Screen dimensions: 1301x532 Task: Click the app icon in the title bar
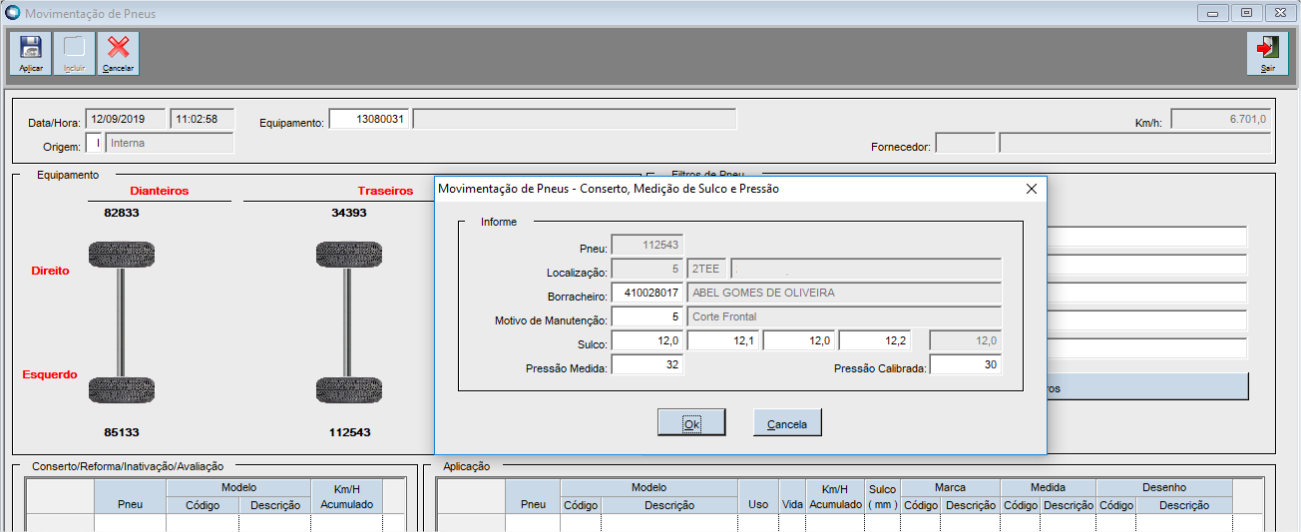pos(13,13)
